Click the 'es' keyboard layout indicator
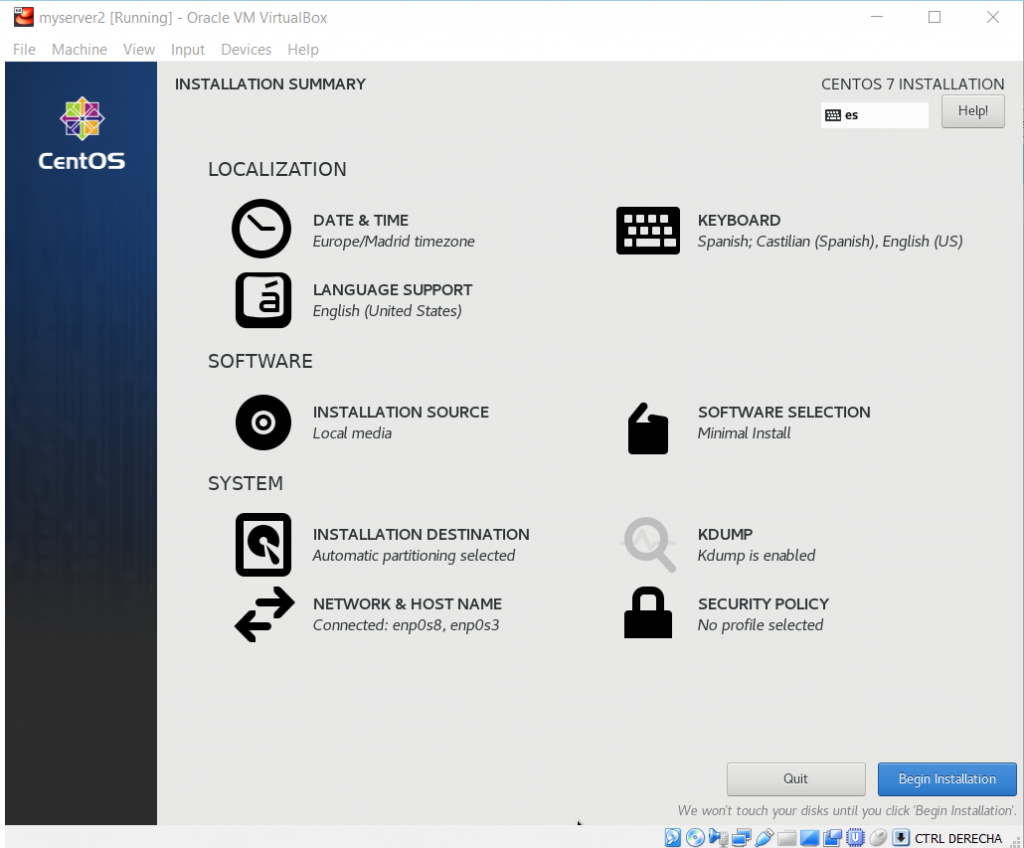1024x848 pixels. click(874, 115)
